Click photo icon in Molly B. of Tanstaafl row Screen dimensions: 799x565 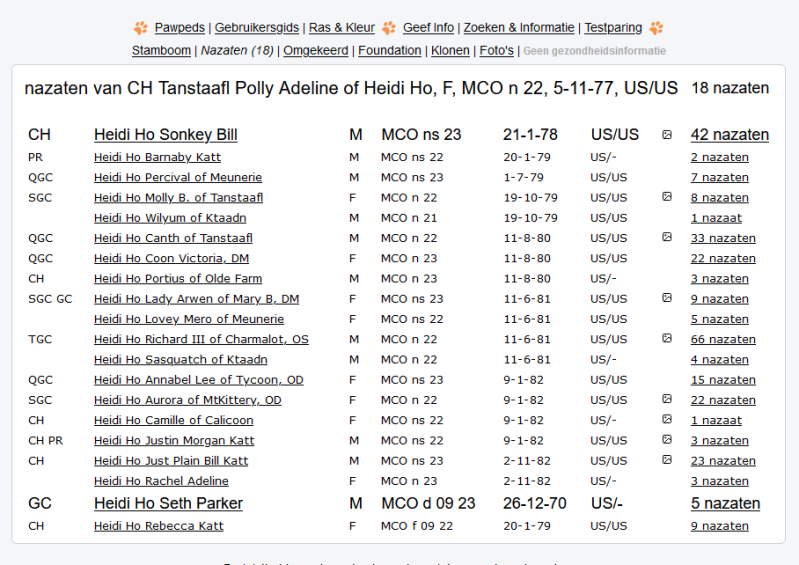667,197
